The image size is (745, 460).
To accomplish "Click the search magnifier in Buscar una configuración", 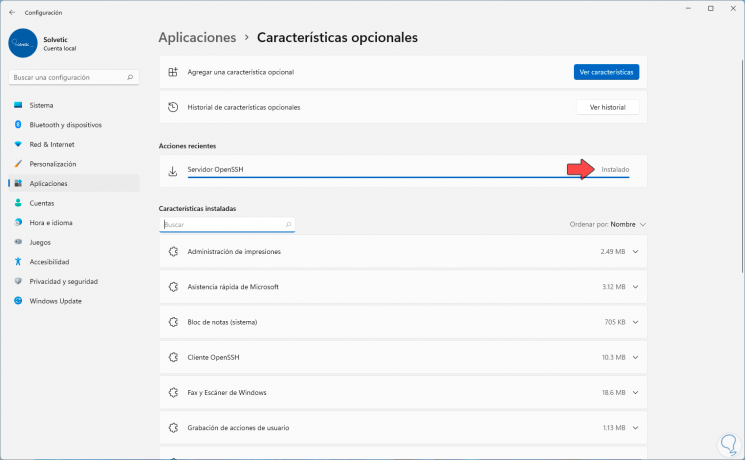I will [x=131, y=77].
